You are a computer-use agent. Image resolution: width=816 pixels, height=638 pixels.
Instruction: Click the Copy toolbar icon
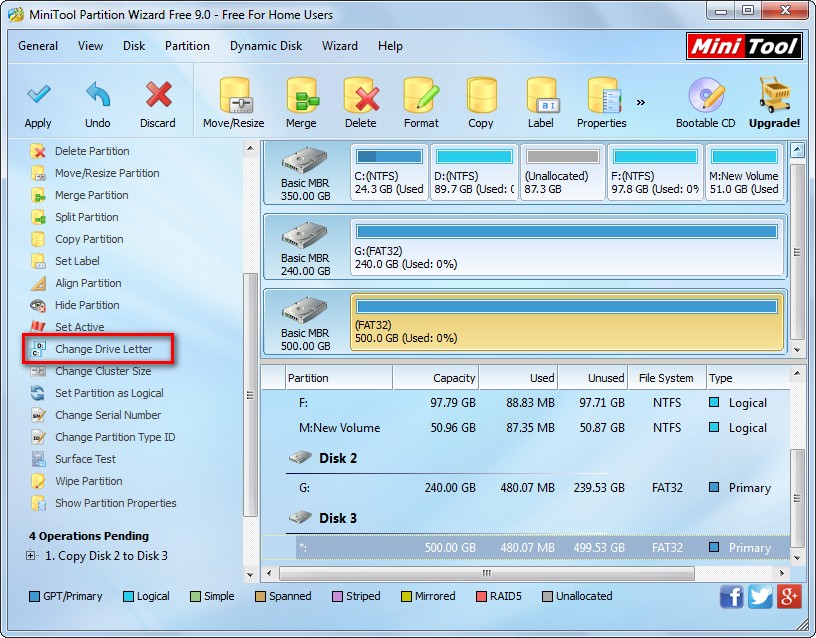(x=481, y=95)
